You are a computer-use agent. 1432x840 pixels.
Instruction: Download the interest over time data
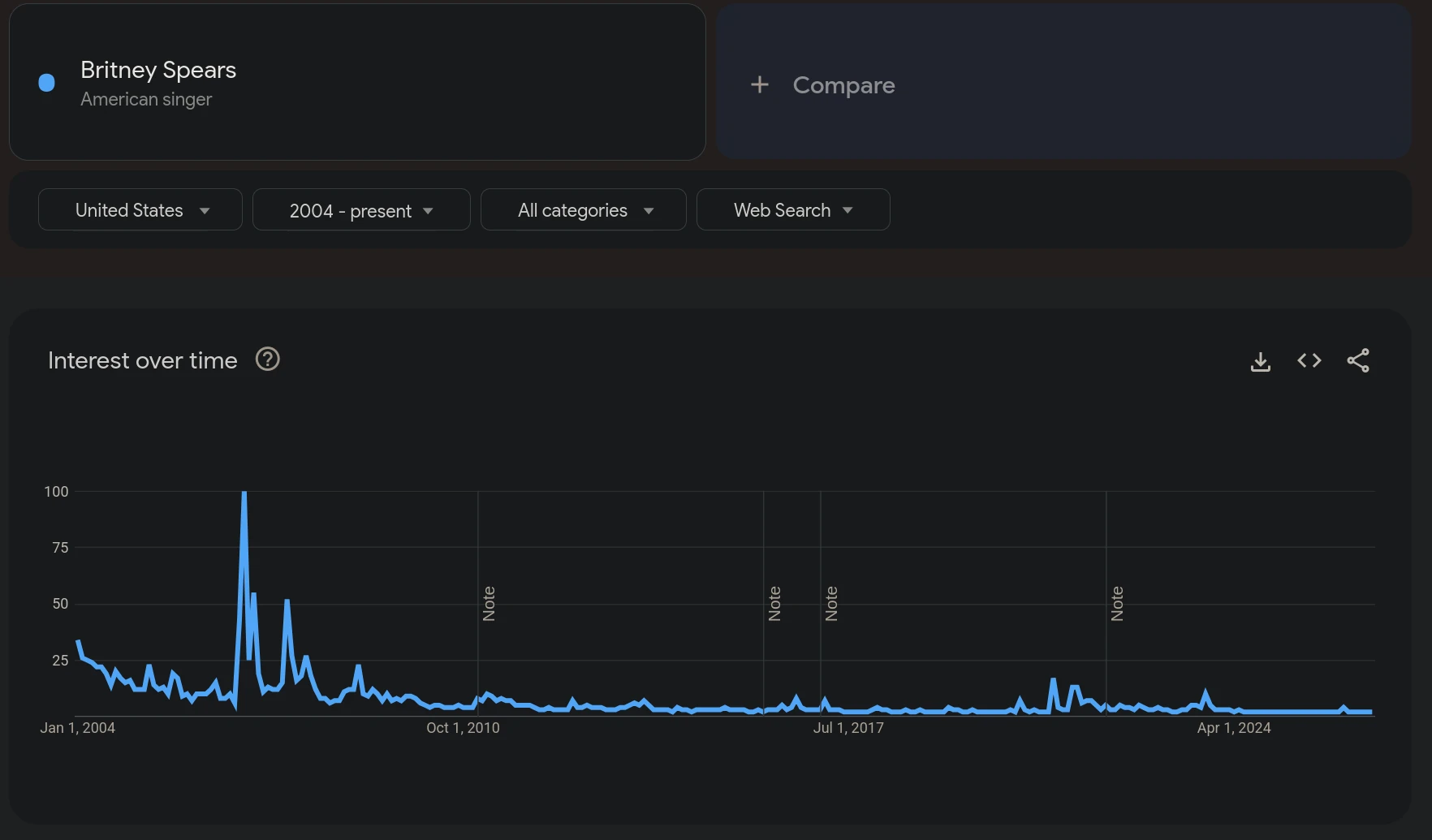(1260, 361)
